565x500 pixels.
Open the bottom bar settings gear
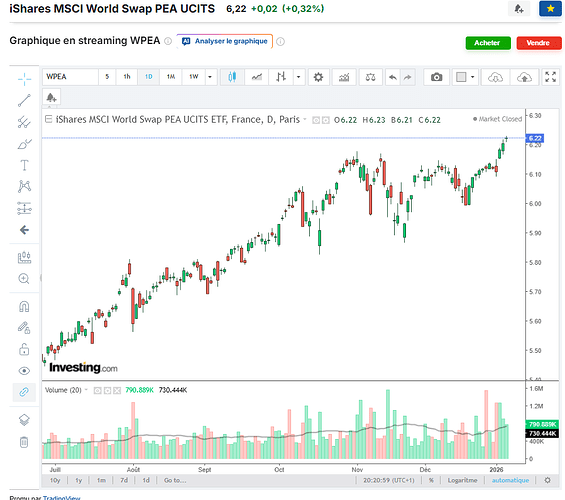(x=547, y=480)
